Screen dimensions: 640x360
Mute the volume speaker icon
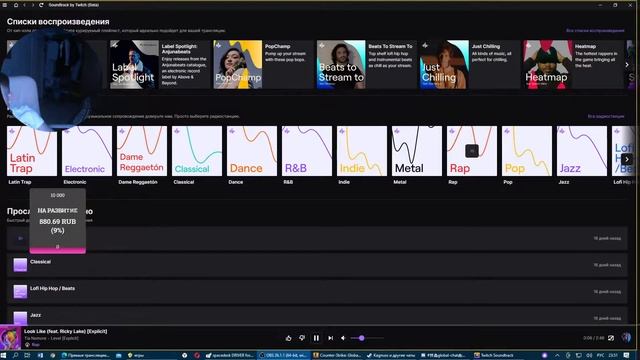343,338
